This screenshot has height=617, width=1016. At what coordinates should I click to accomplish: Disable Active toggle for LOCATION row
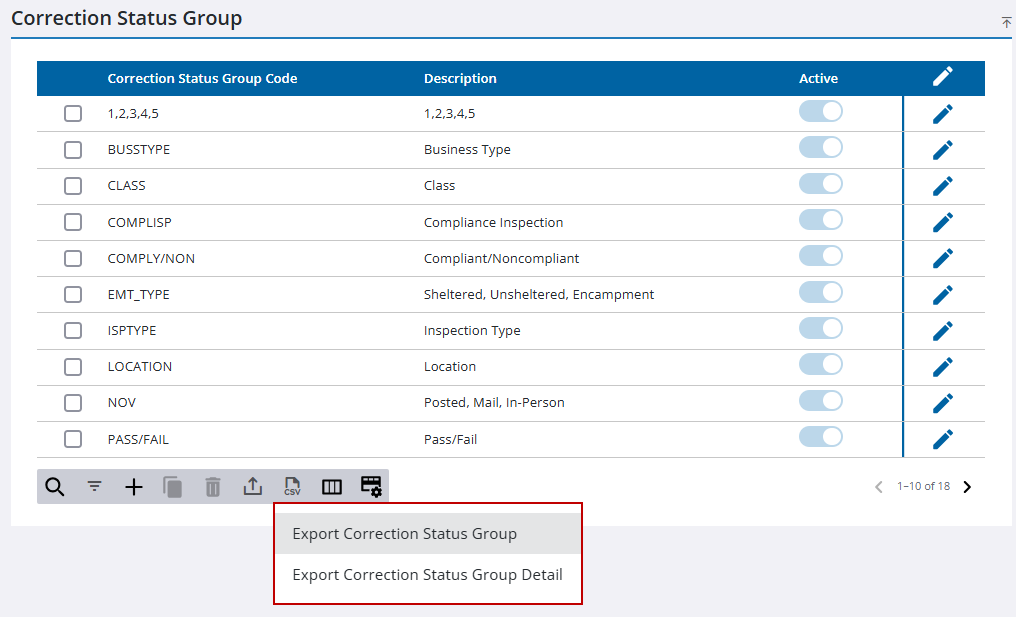click(x=821, y=364)
